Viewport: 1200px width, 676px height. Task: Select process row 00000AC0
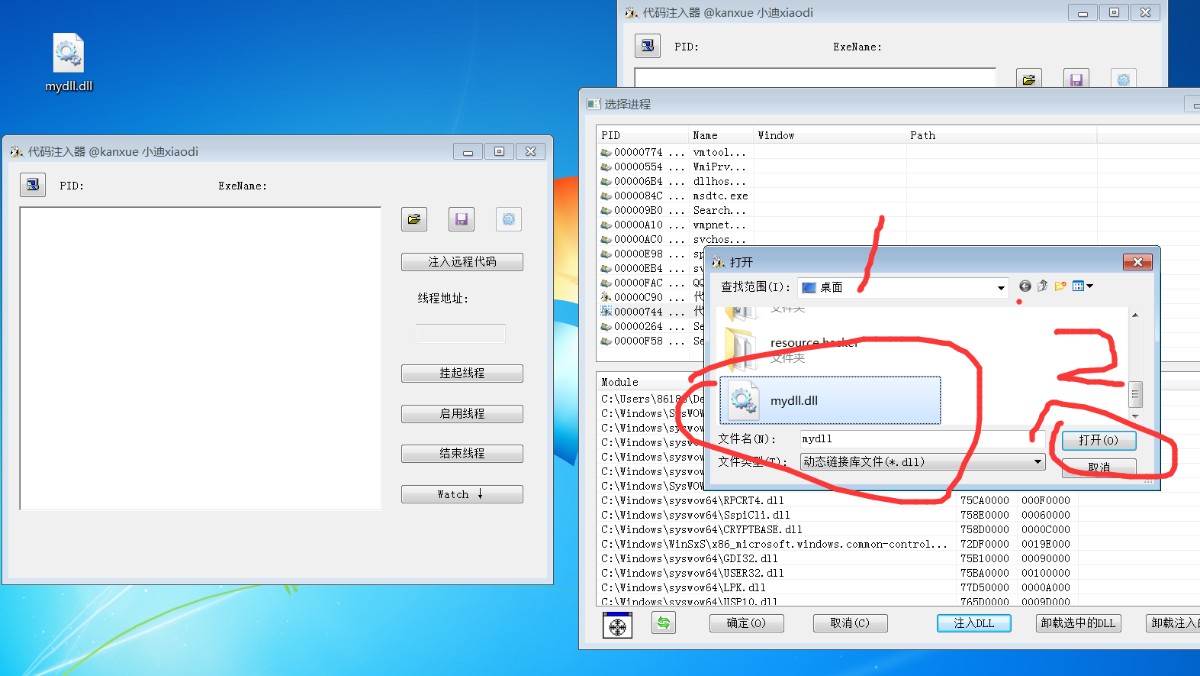tap(673, 240)
